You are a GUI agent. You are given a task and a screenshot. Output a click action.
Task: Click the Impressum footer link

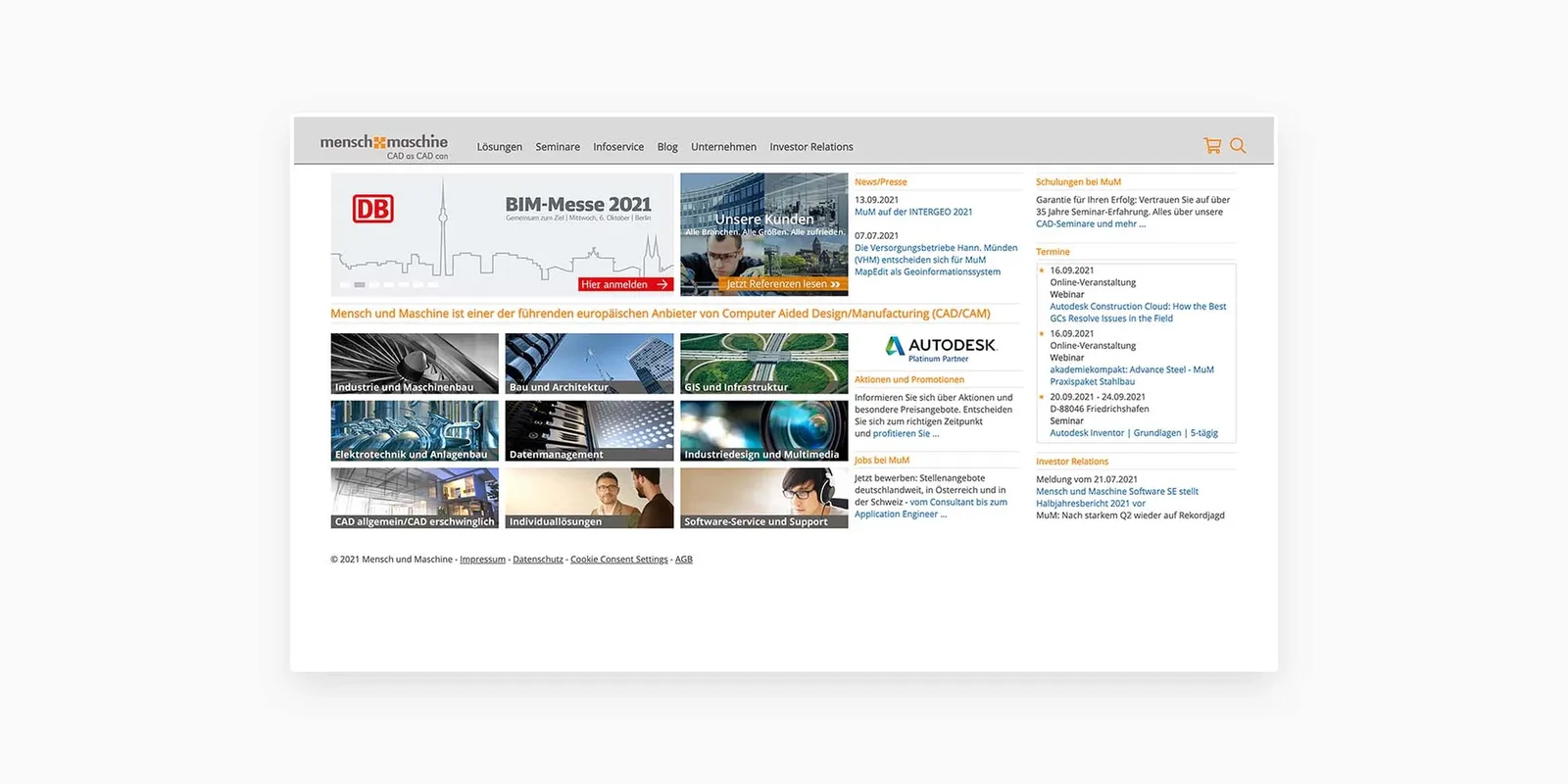[482, 560]
